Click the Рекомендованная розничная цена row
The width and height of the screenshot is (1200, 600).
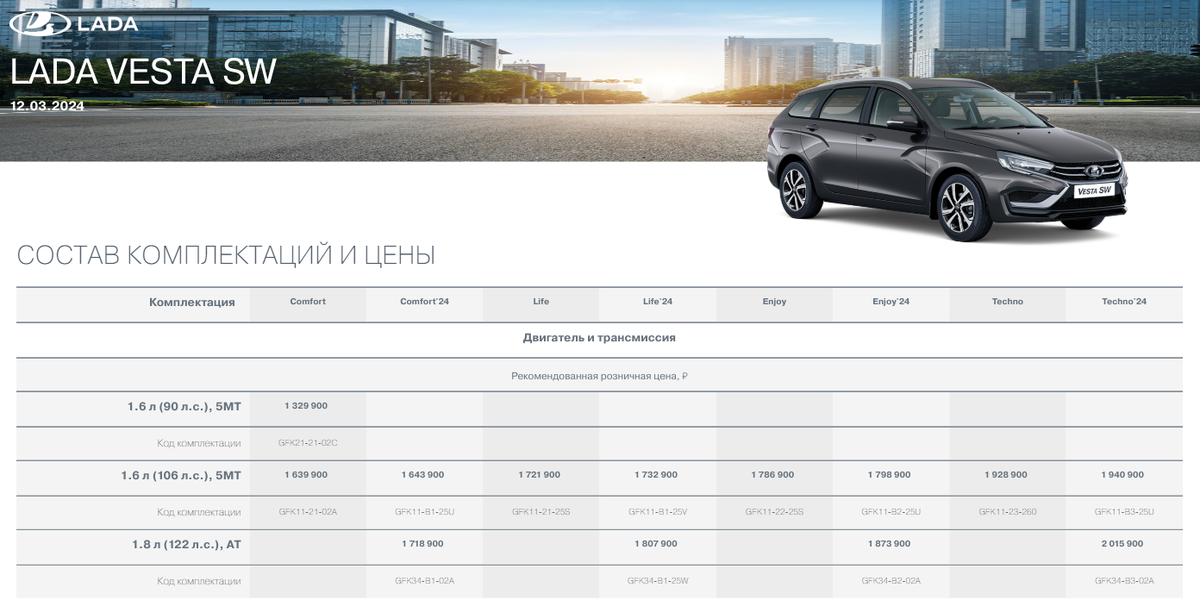(599, 376)
